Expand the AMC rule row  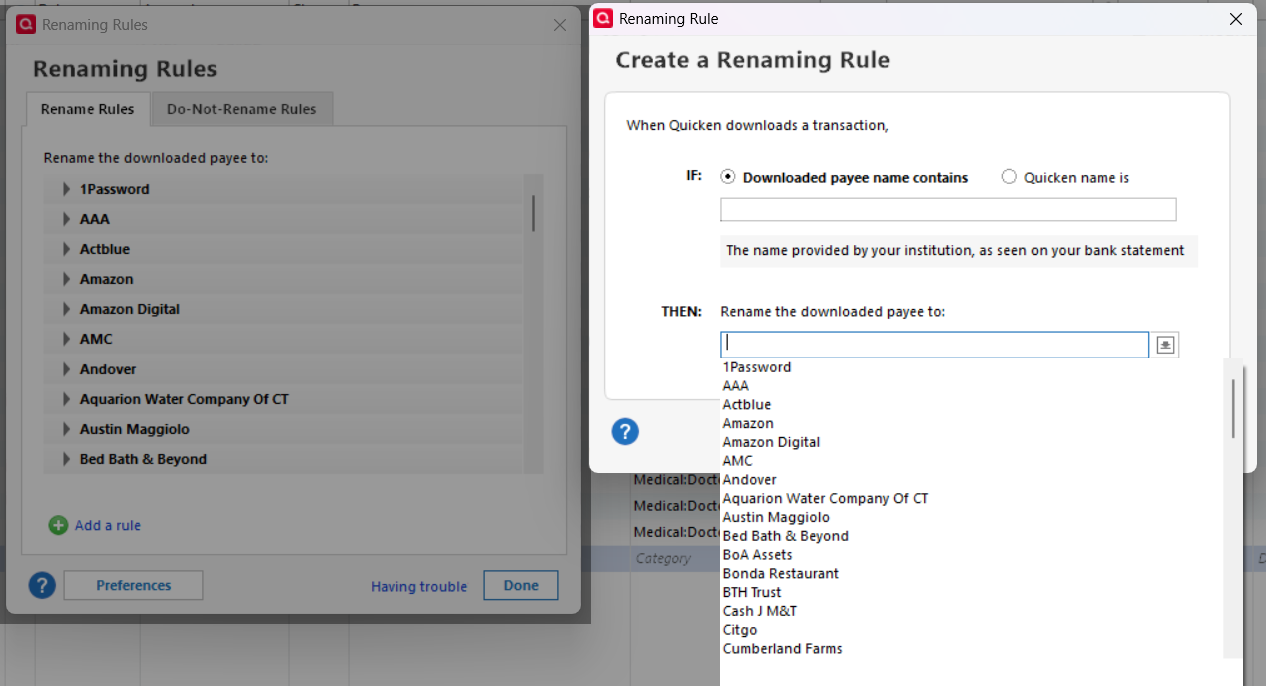click(67, 339)
